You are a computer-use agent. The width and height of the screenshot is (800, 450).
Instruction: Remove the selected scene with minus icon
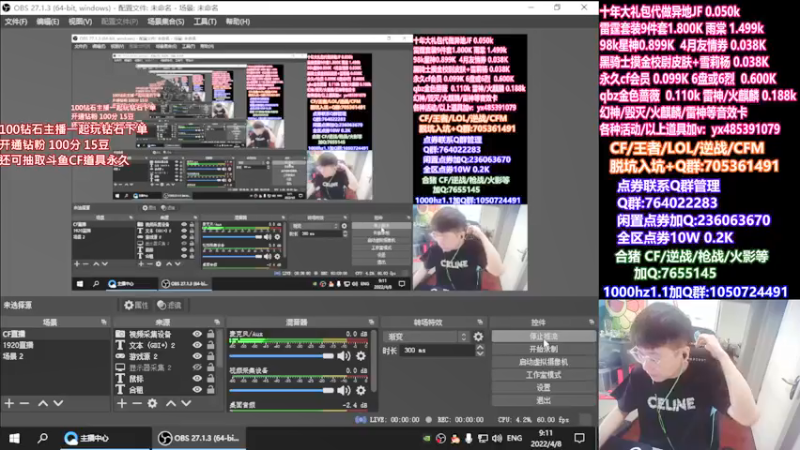pos(24,404)
